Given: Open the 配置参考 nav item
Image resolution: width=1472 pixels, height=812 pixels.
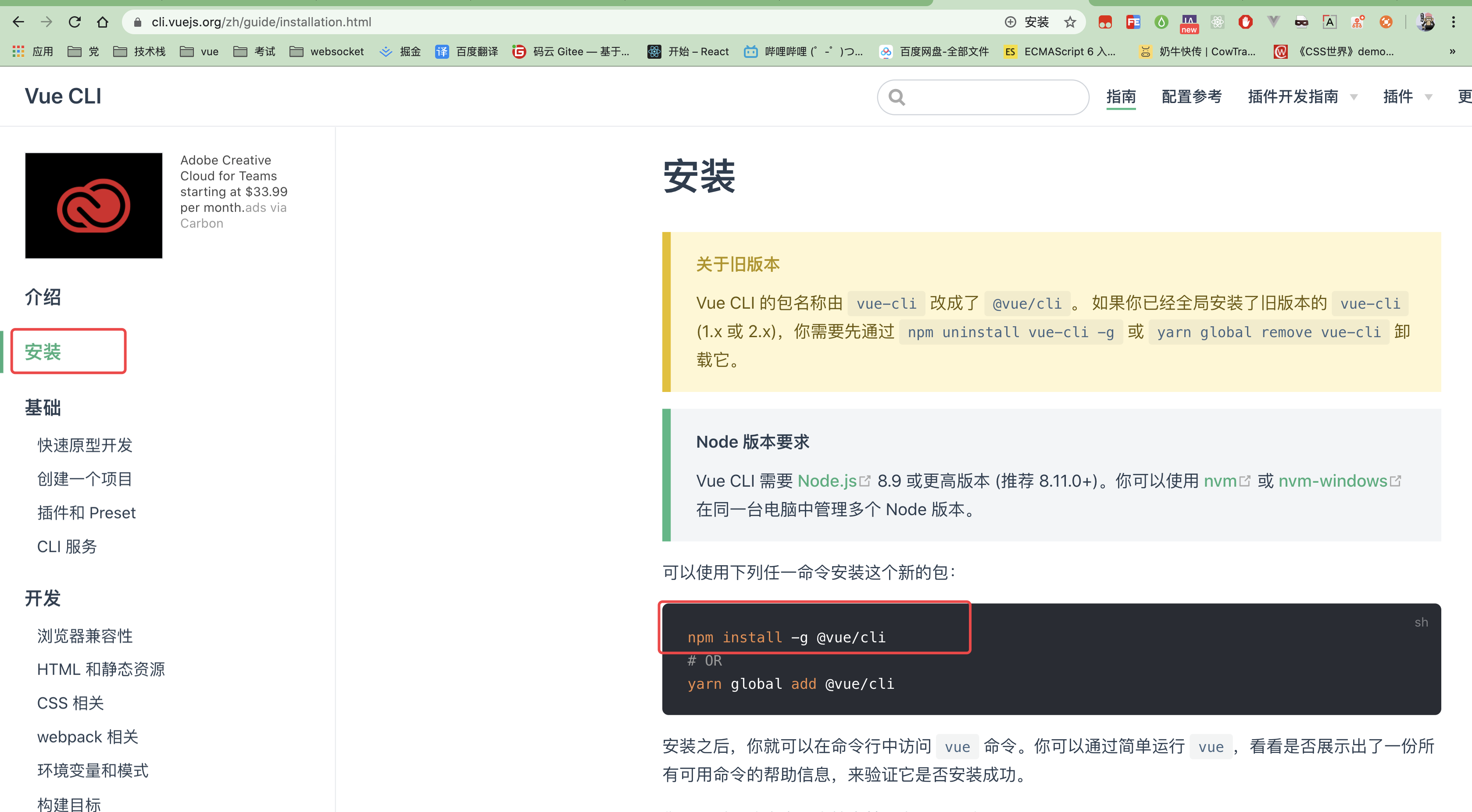Looking at the screenshot, I should 1191,96.
